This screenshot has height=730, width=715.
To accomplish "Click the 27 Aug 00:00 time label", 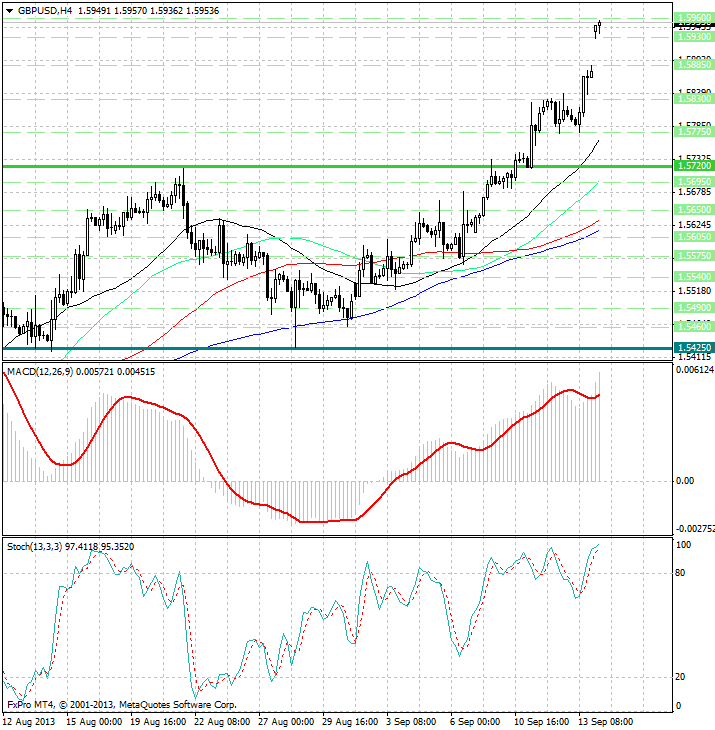I will (x=286, y=722).
